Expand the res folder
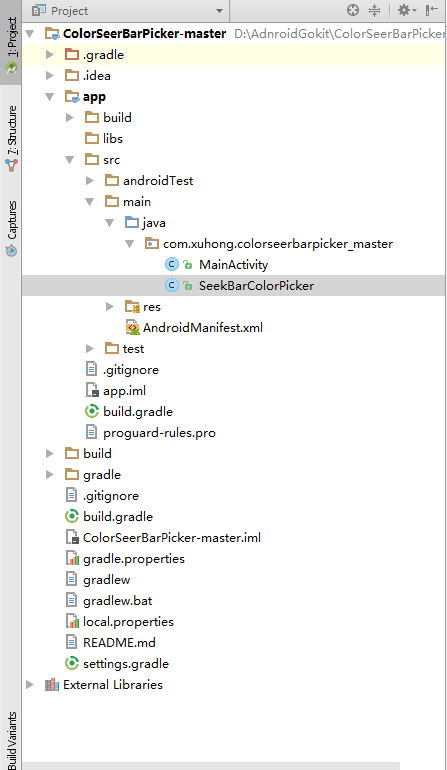Image resolution: width=447 pixels, height=770 pixels. [110, 307]
